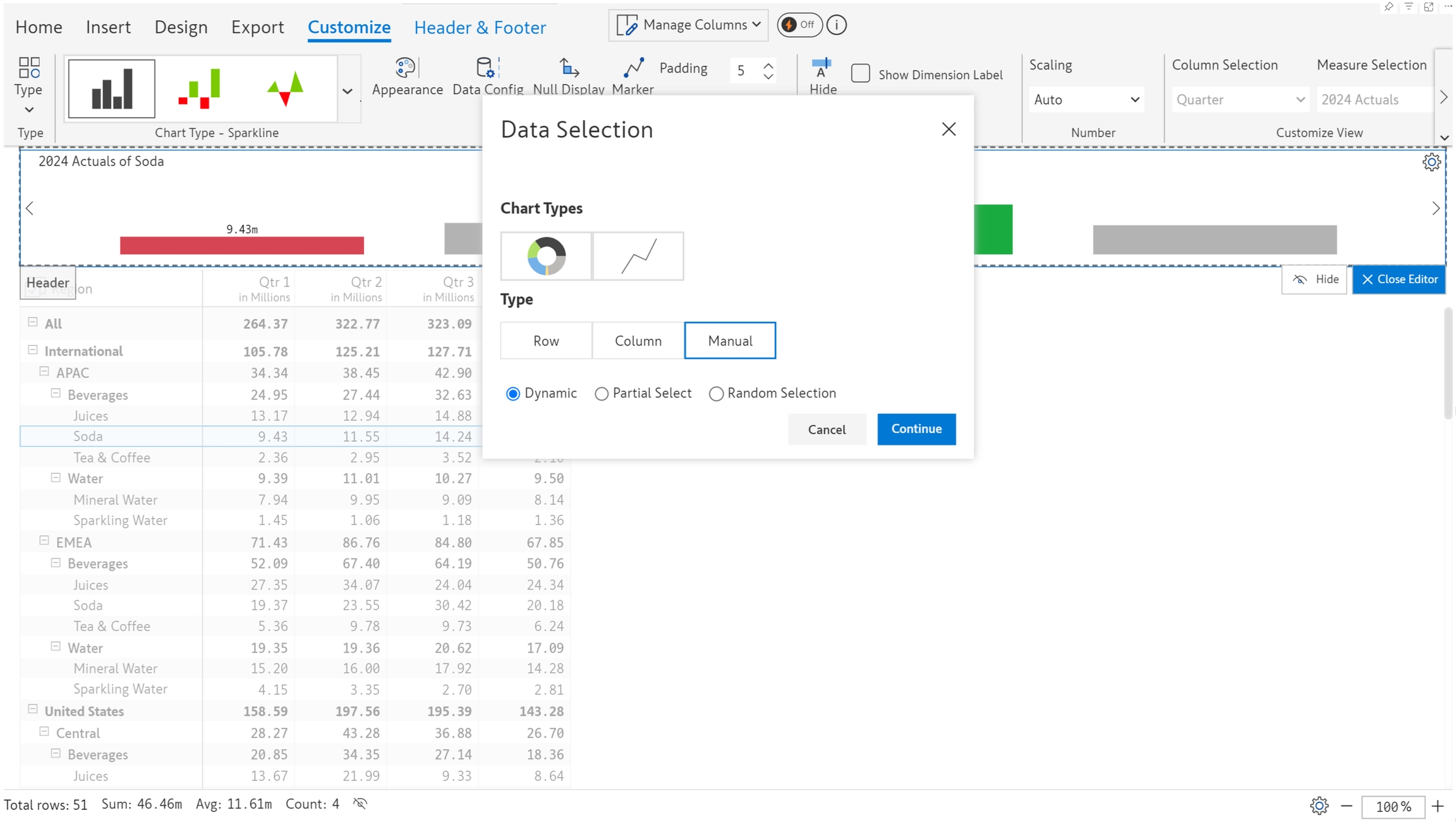Open the Scaling Auto dropdown
This screenshot has width=1456, height=822.
point(1086,100)
